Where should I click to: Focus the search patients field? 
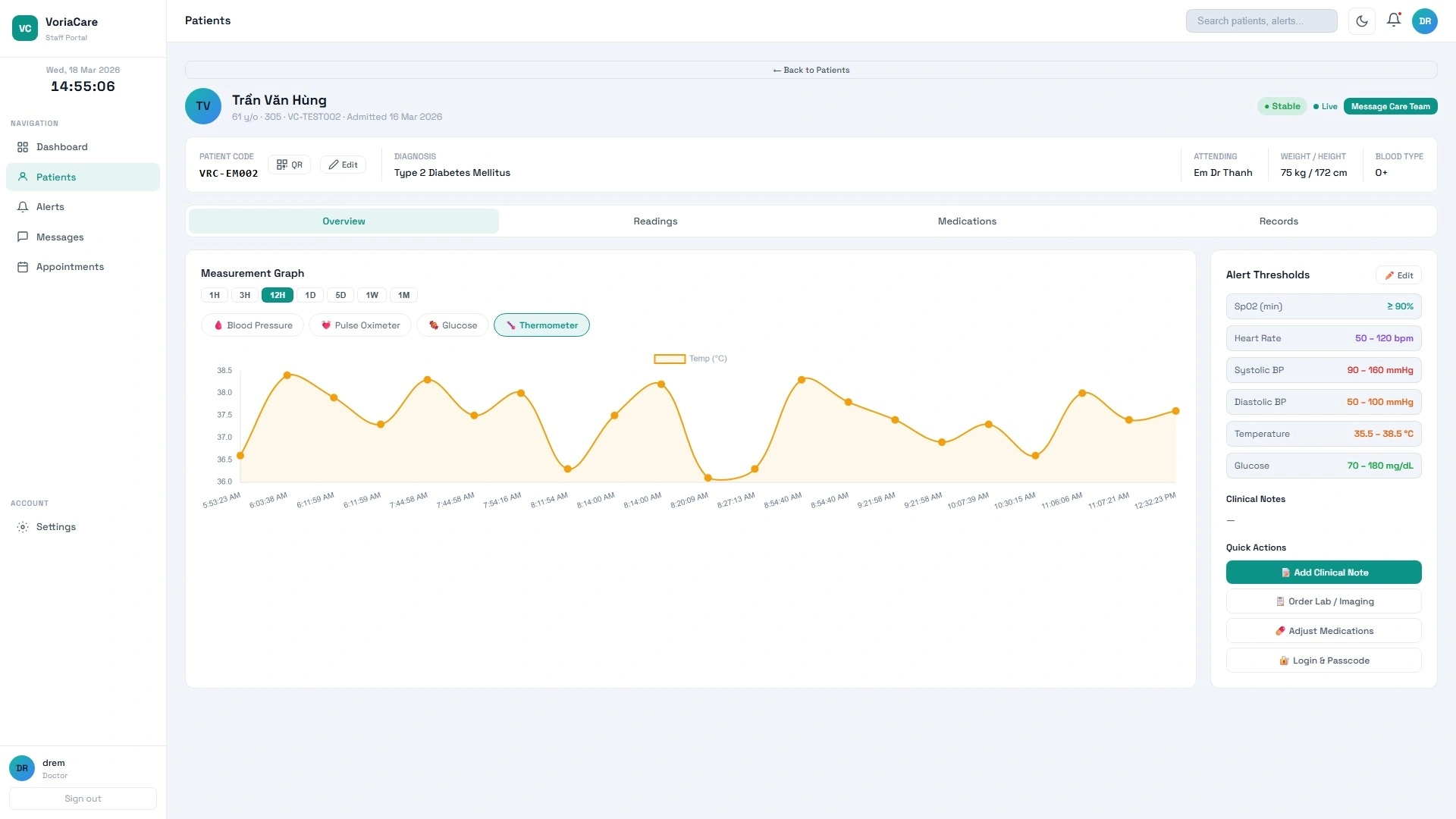tap(1261, 21)
